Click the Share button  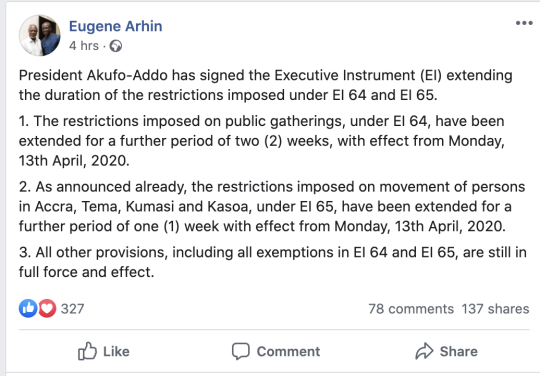point(446,351)
